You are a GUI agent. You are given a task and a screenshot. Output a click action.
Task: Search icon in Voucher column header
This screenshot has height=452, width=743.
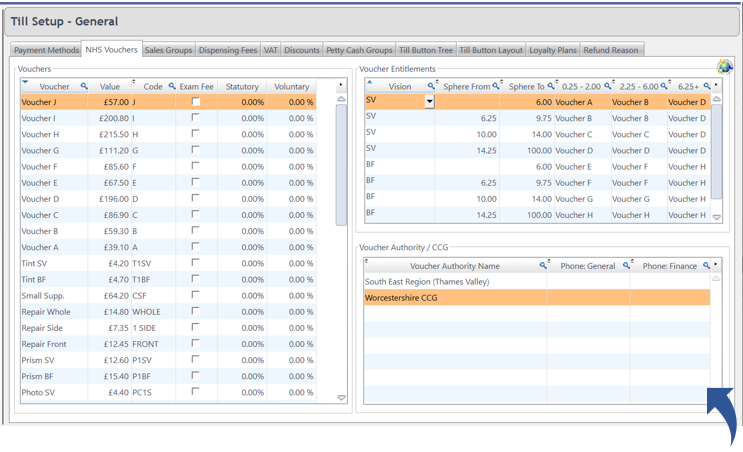[84, 86]
